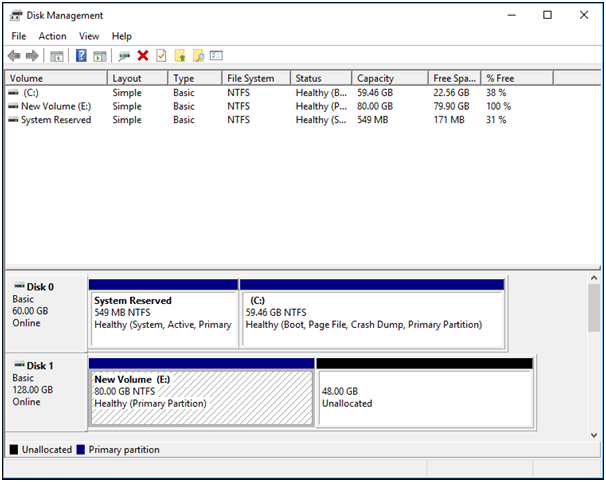Show/hide action pane toolbar icon
606x482 pixels.
[100, 56]
